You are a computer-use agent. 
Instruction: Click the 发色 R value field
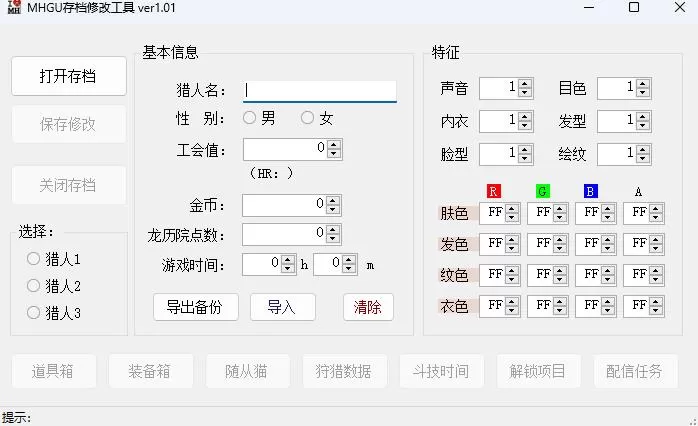[x=500, y=244]
